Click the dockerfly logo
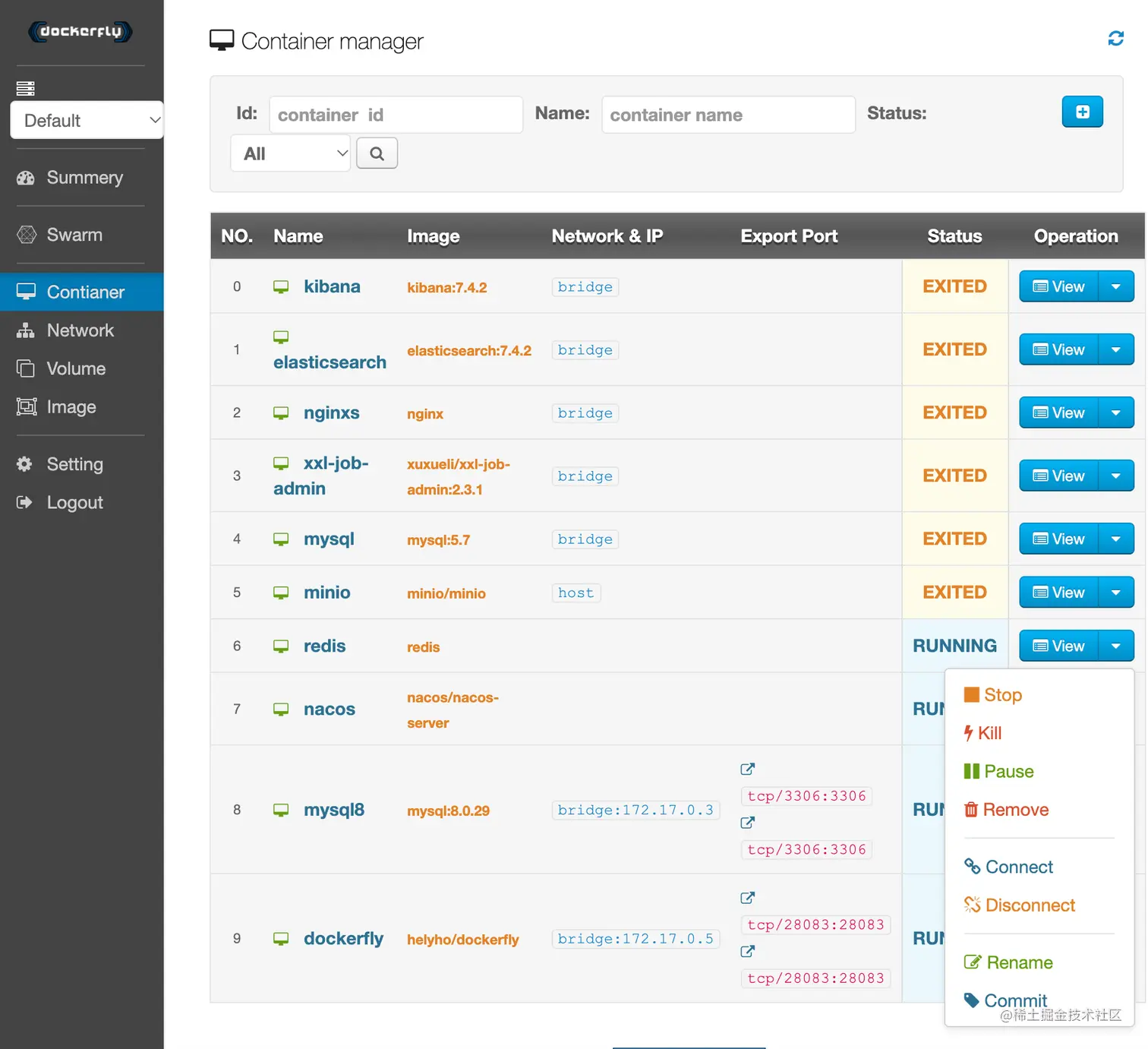Viewport: 1148px width, 1049px height. pos(80,31)
